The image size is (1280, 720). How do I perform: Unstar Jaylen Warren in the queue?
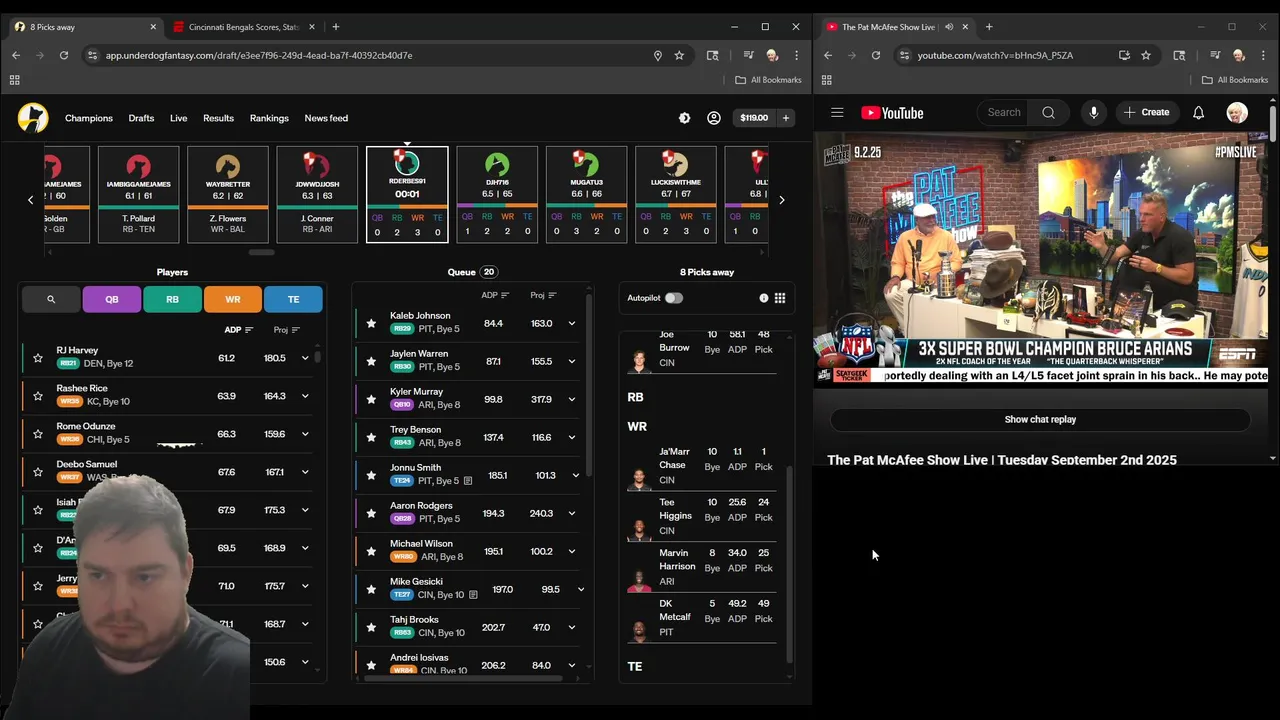(371, 361)
